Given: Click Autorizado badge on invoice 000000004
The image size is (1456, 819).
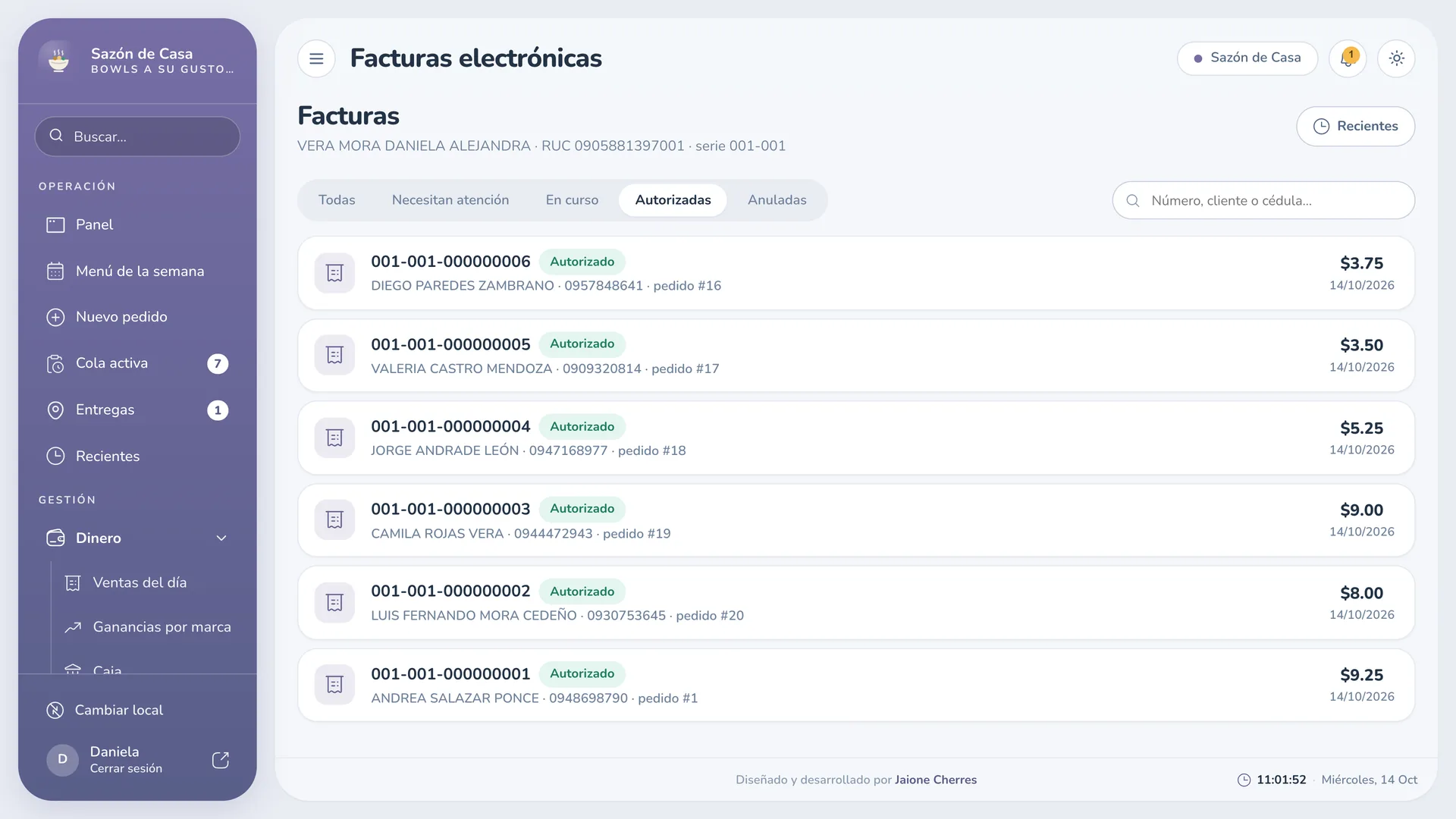Looking at the screenshot, I should coord(582,427).
